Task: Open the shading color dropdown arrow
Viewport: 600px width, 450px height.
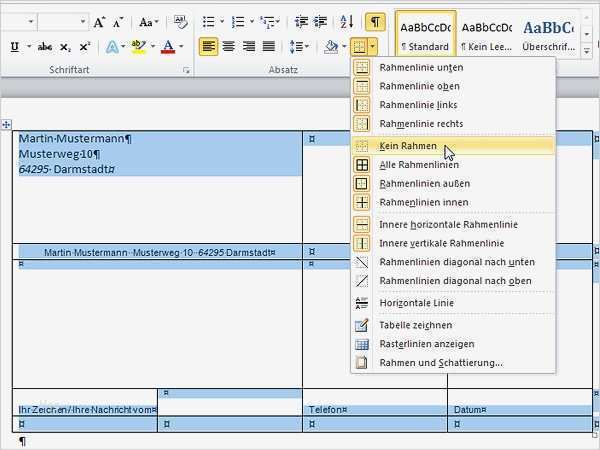Action: [344, 47]
